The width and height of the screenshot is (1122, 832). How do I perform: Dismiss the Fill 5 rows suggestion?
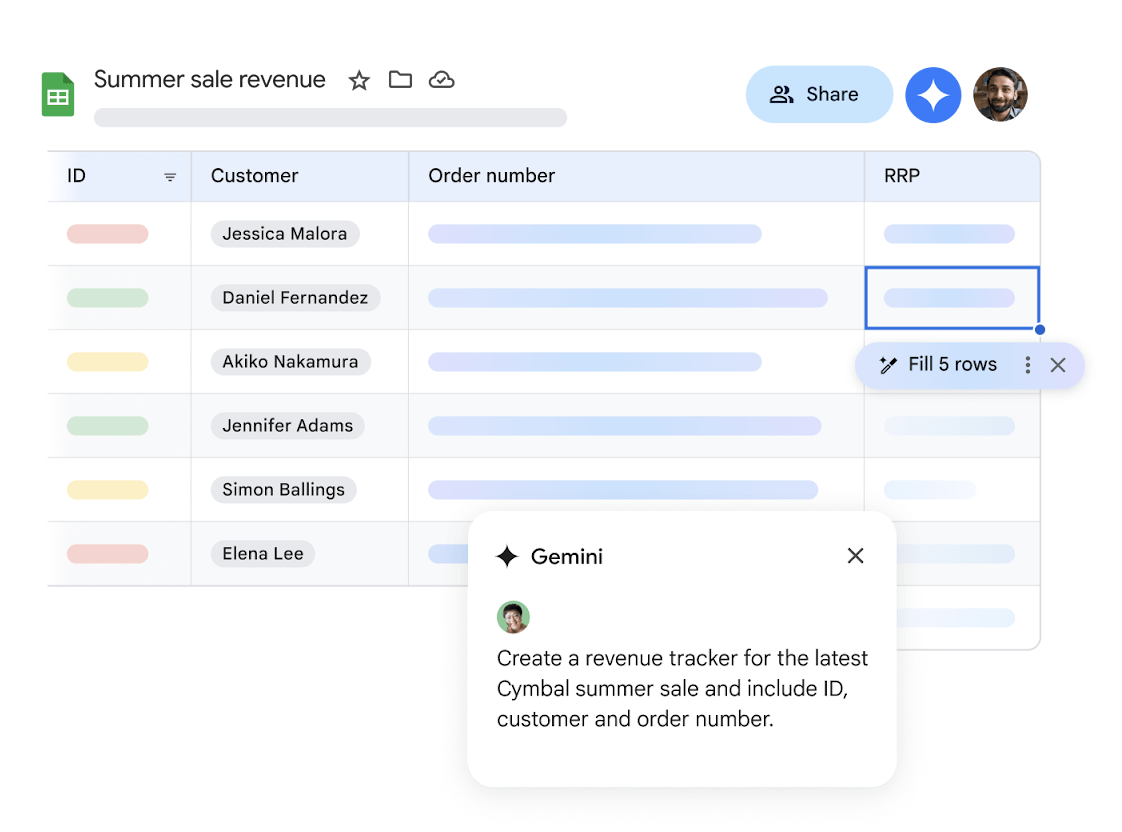point(1058,365)
